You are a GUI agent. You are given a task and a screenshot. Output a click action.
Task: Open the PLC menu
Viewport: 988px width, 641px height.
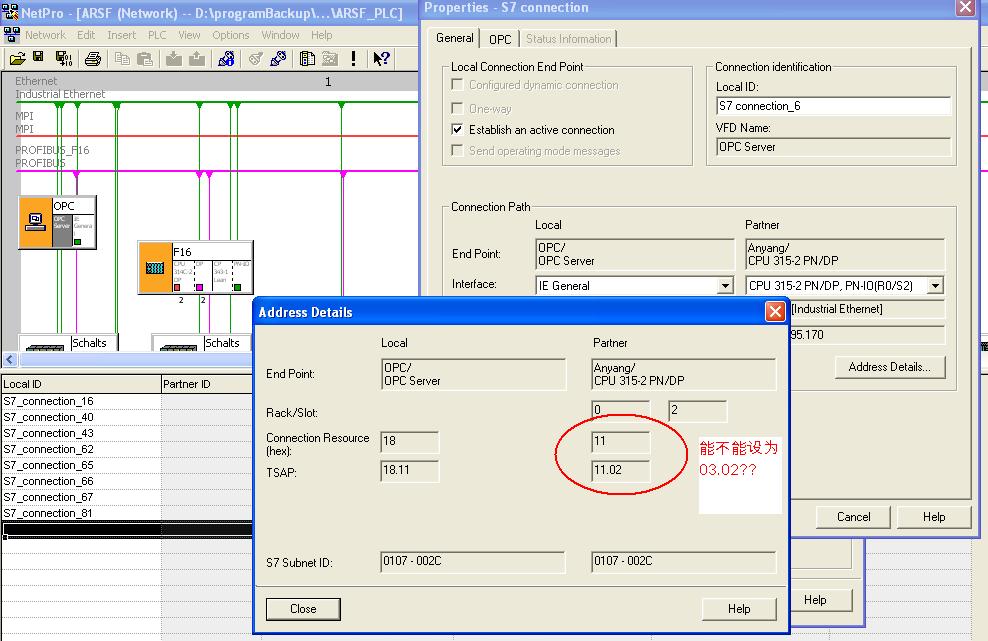[157, 35]
